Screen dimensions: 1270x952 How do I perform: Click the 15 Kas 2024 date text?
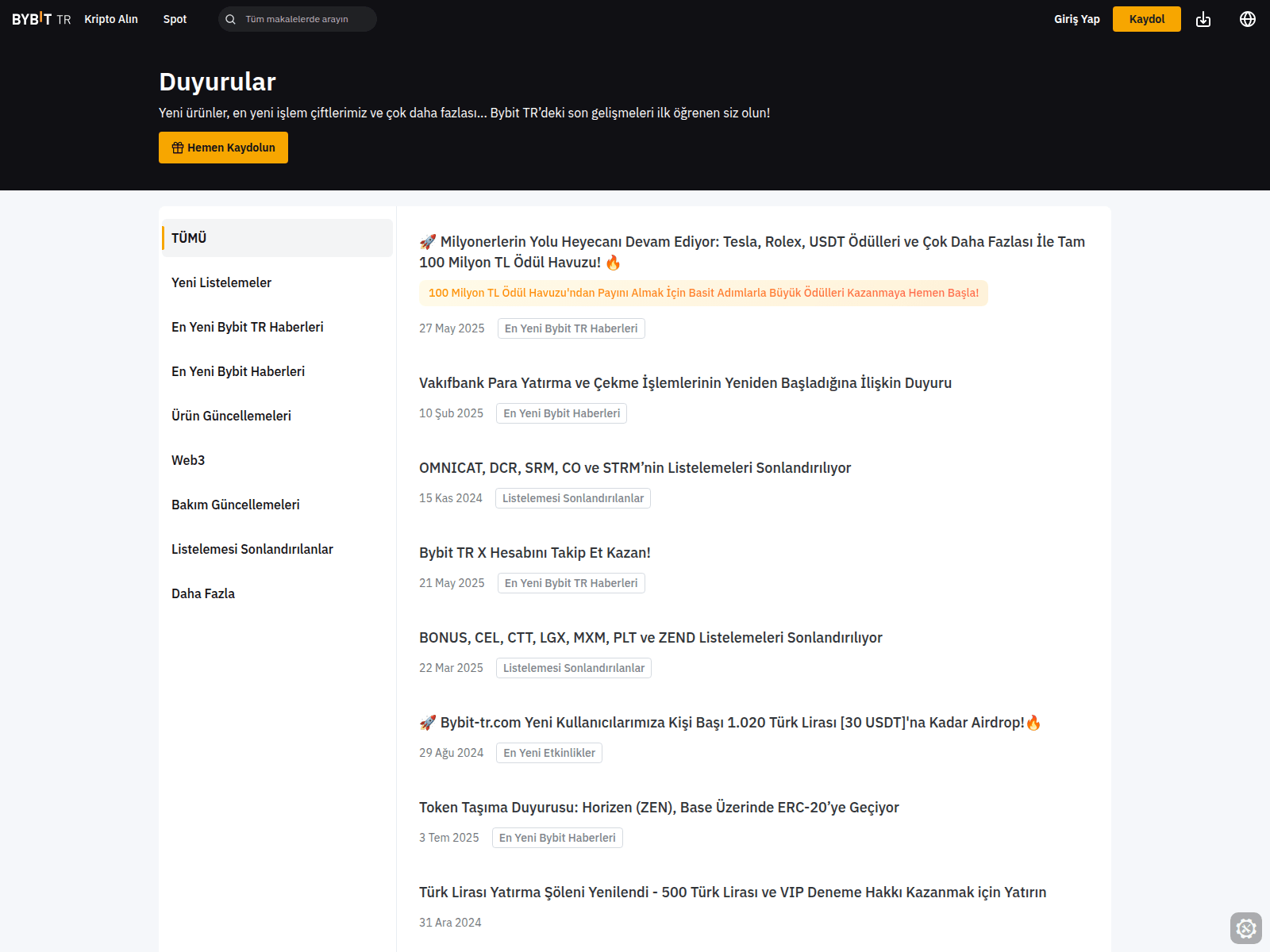(451, 498)
